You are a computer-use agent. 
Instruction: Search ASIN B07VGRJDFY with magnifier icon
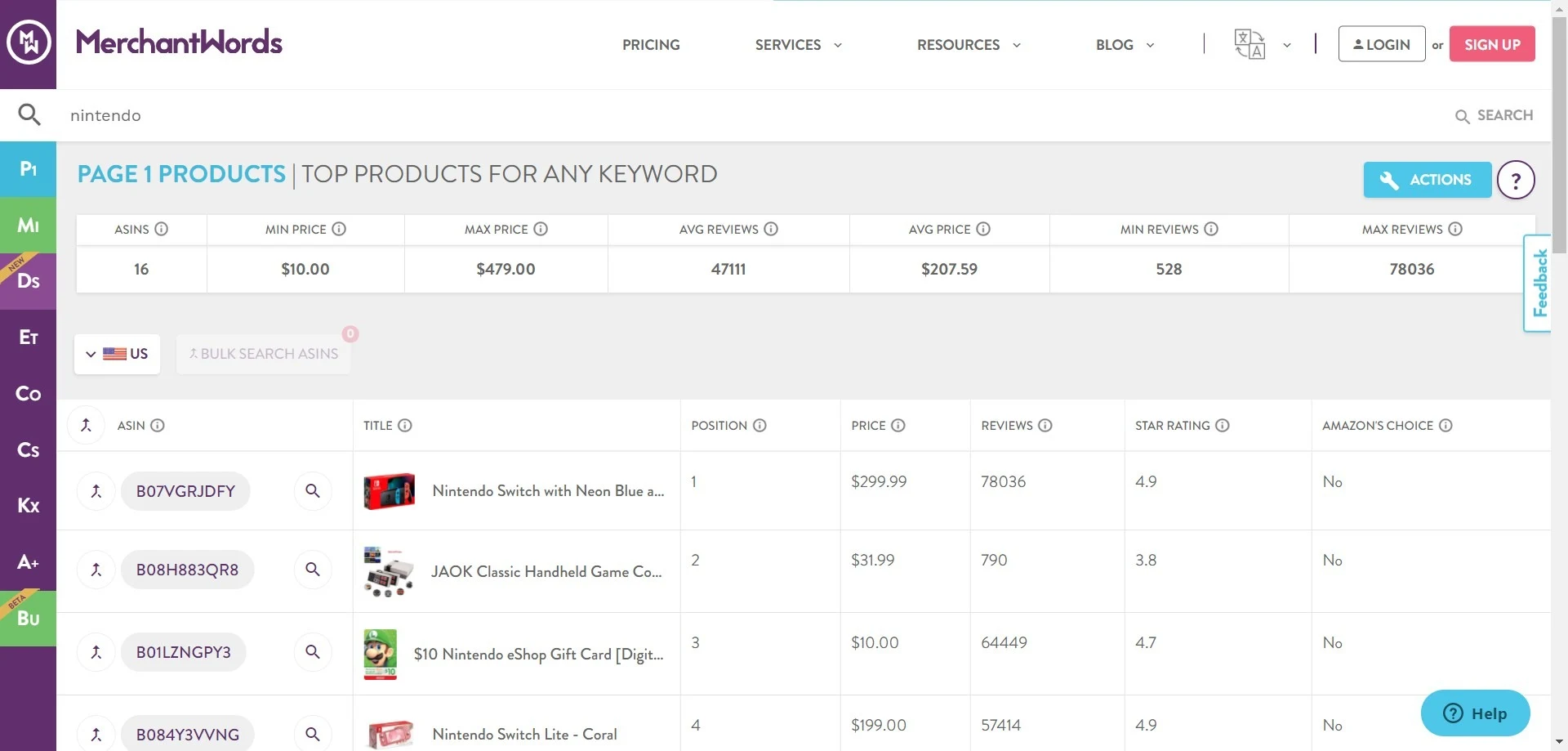pos(313,491)
